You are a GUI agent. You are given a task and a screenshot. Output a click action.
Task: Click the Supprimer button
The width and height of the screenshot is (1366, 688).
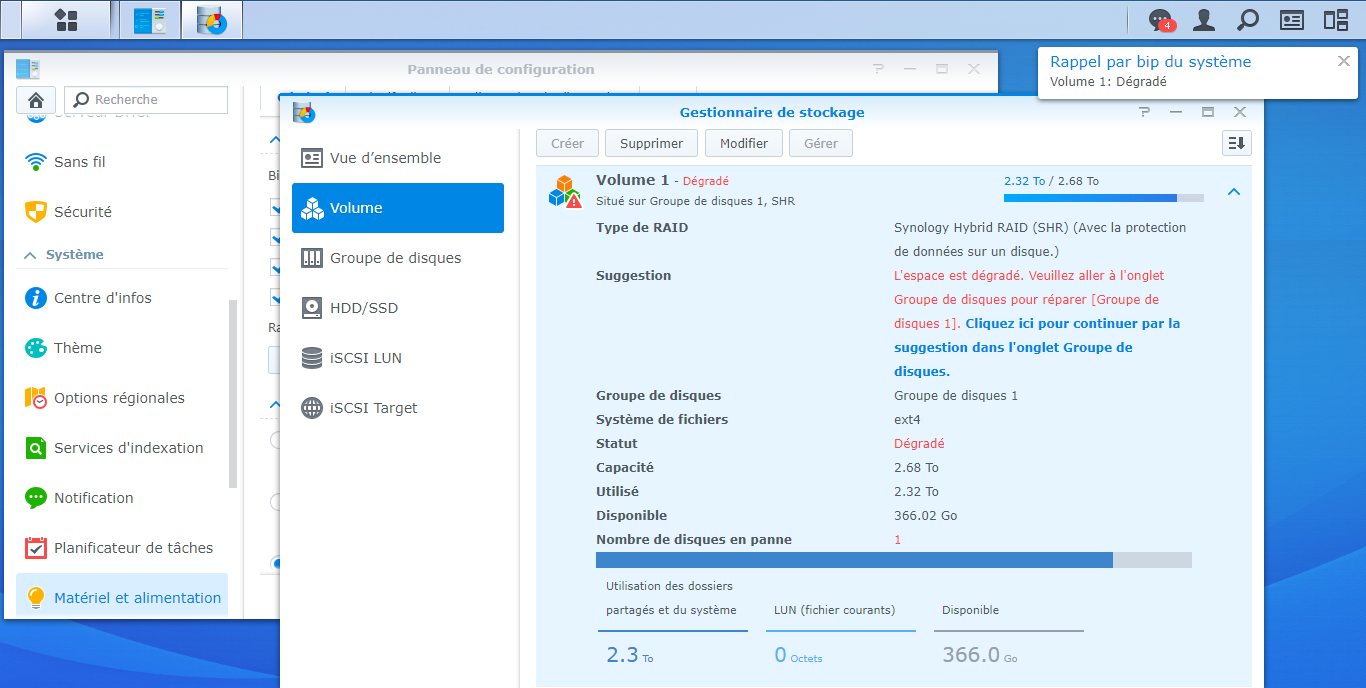point(651,143)
